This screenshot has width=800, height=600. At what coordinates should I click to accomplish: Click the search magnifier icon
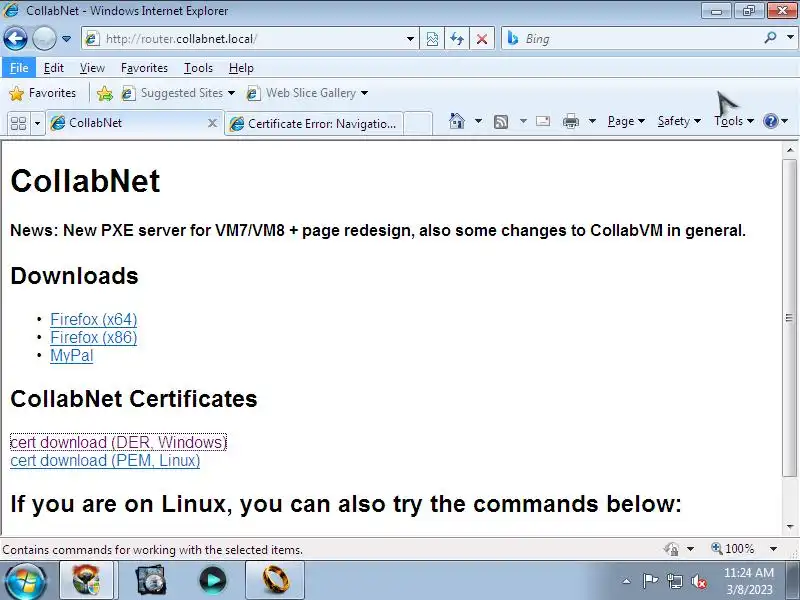click(x=770, y=38)
